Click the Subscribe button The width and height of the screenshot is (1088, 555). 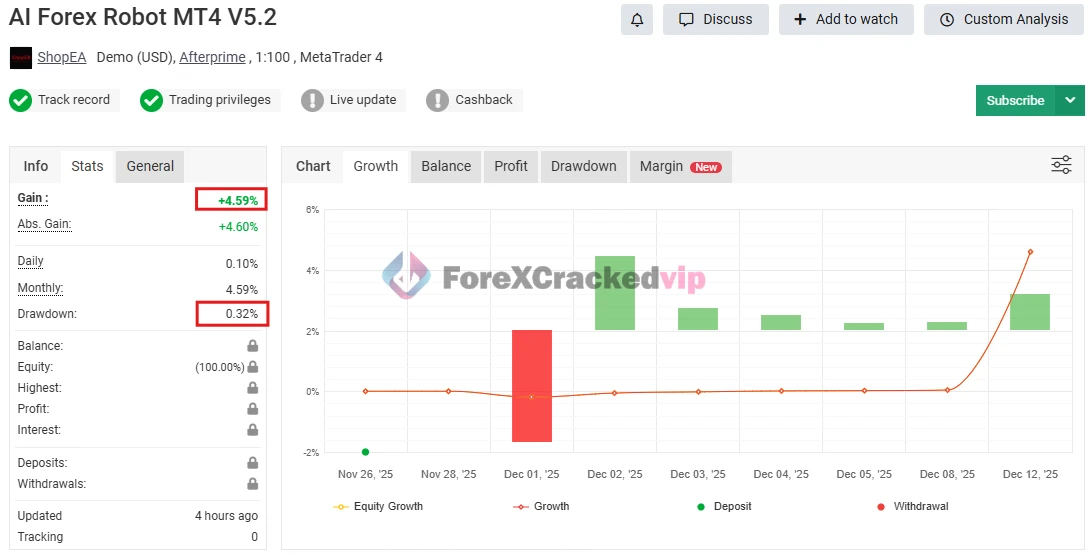tap(1015, 101)
